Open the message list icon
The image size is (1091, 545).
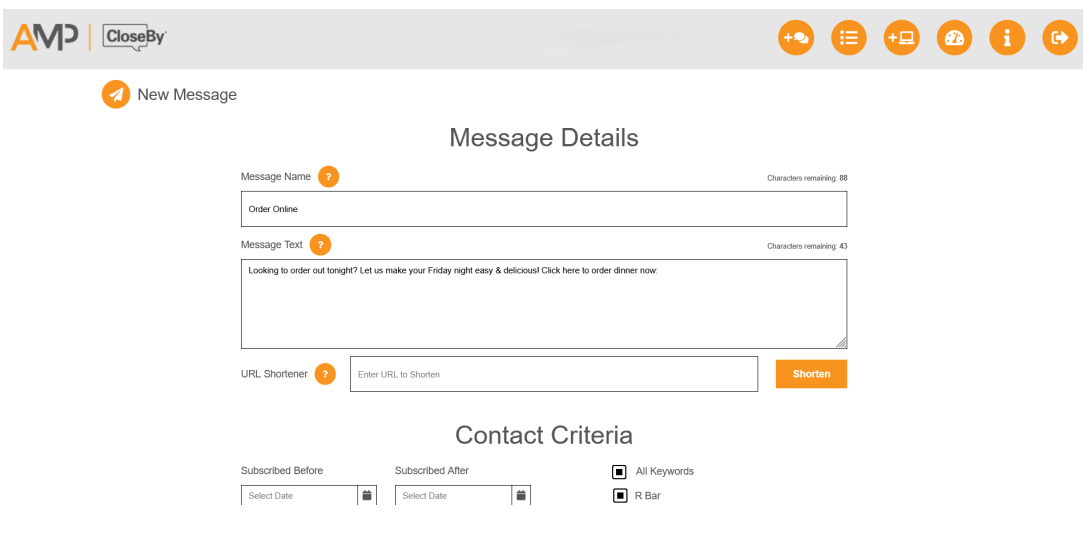pos(849,38)
